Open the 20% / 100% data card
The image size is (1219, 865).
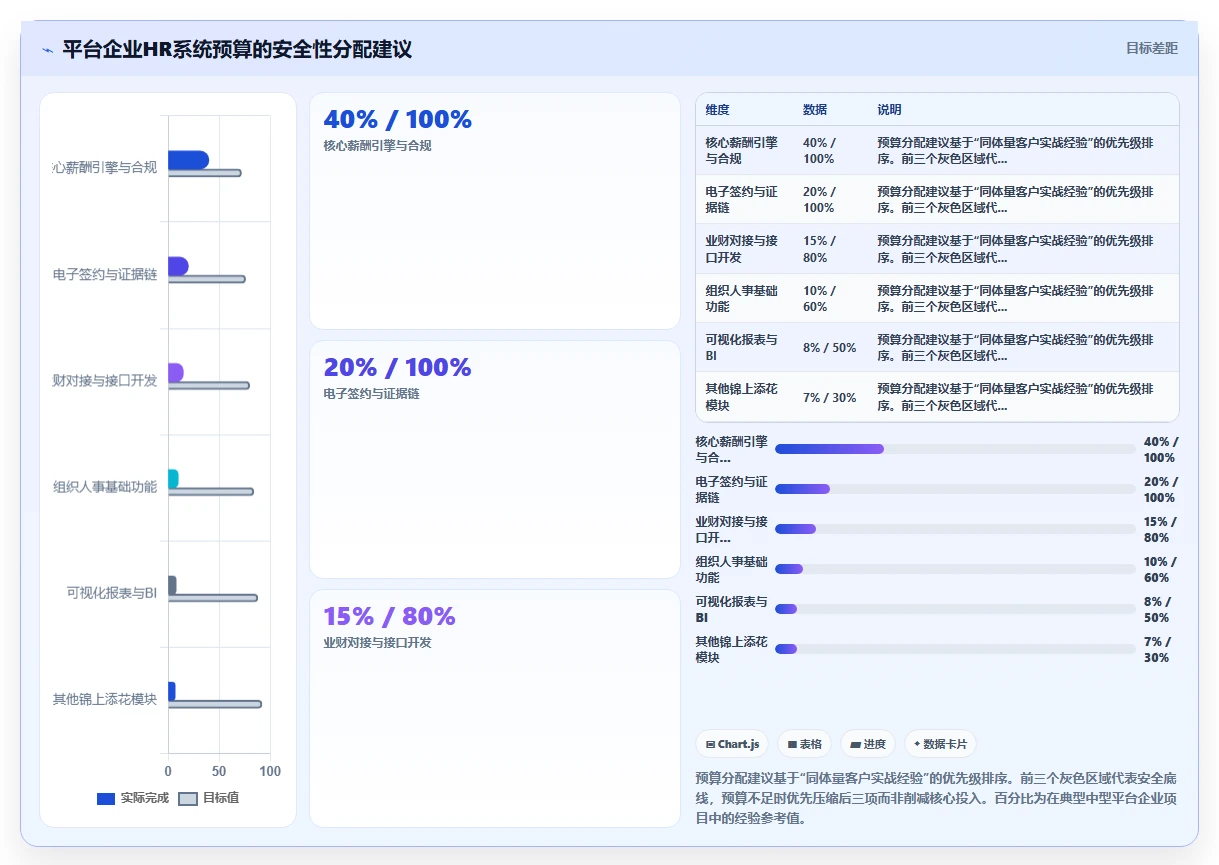point(495,459)
